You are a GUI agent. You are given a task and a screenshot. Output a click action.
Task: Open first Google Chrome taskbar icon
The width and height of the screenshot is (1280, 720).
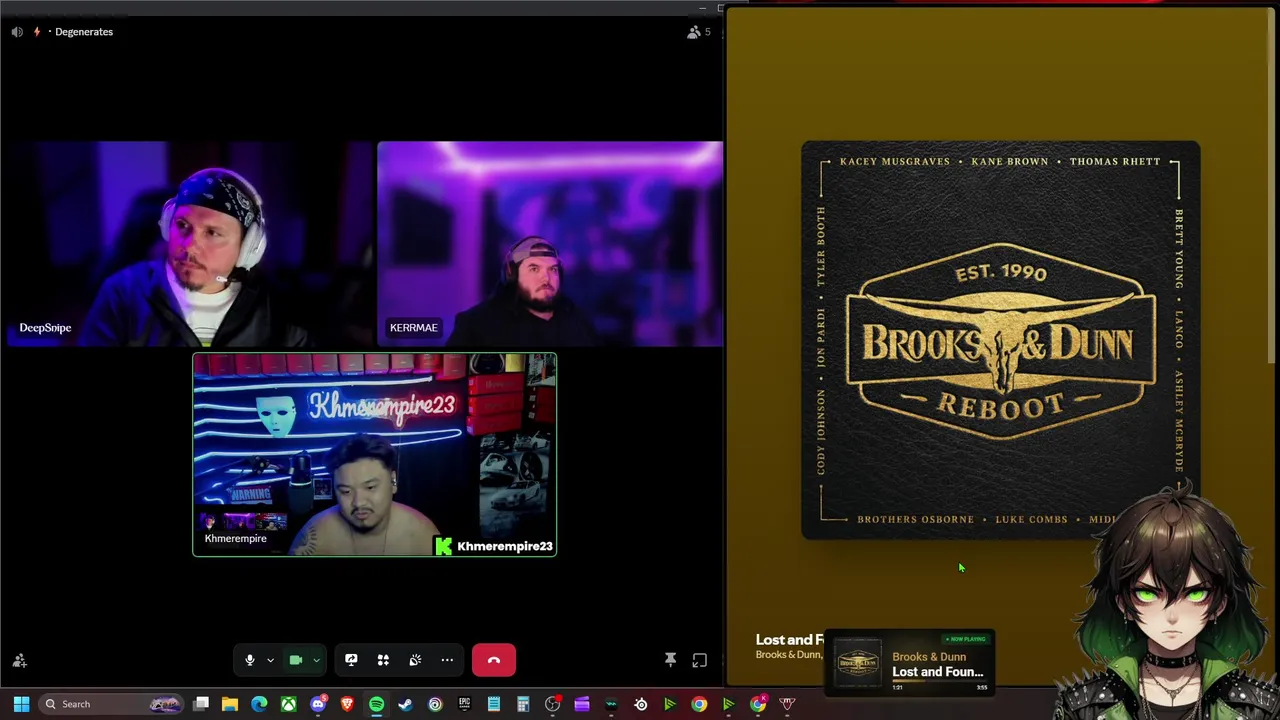point(699,704)
